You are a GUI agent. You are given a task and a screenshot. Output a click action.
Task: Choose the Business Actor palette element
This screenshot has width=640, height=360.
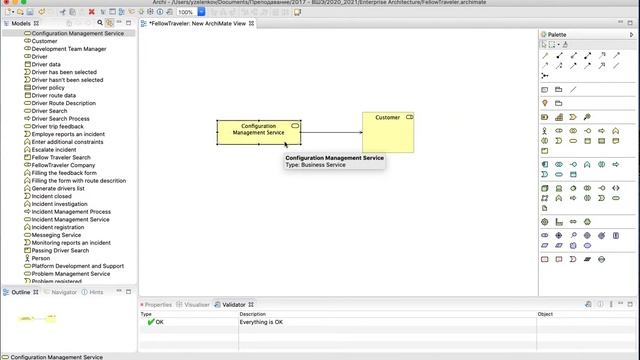[x=545, y=131]
